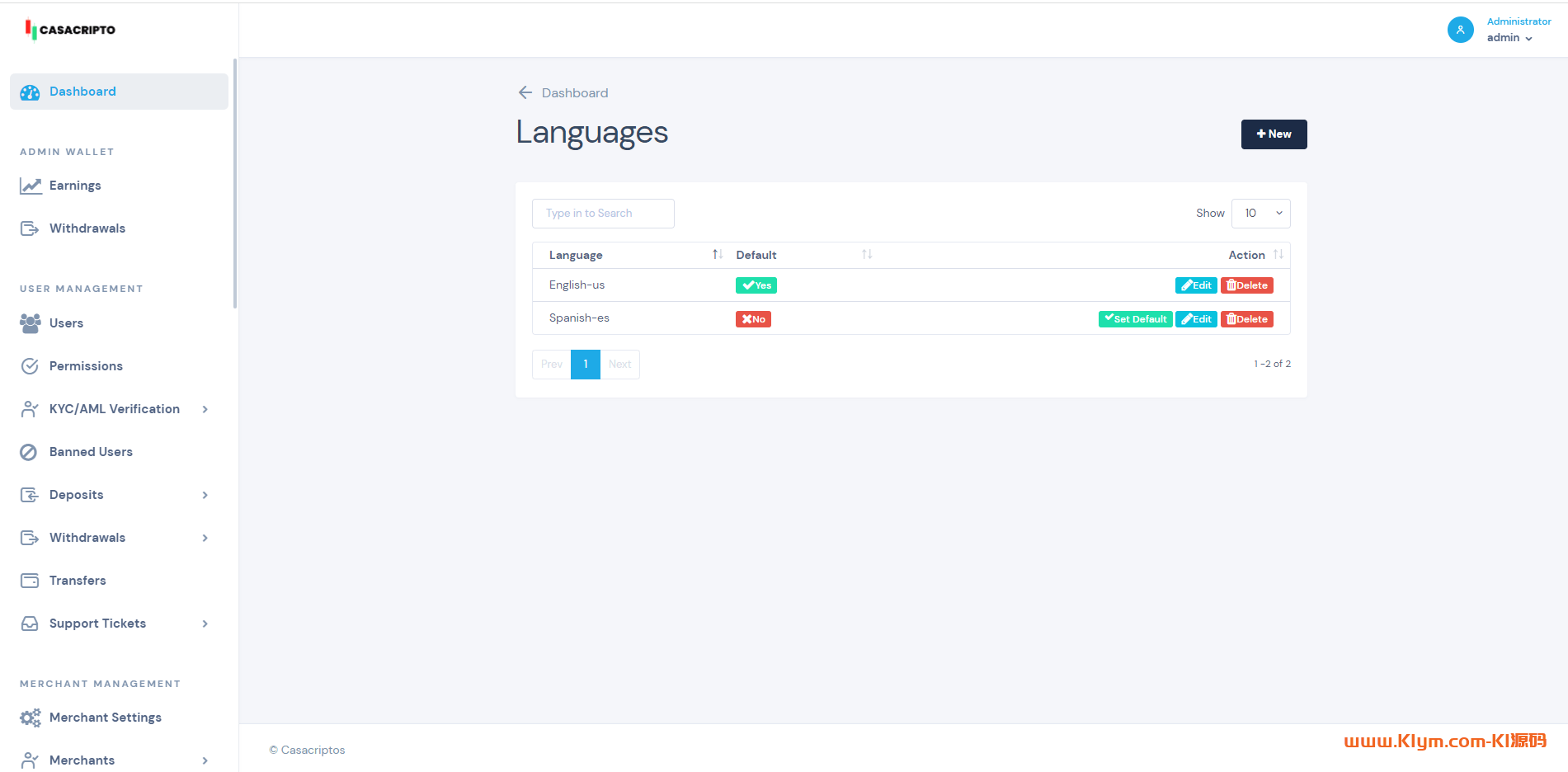Viewport: 1568px width, 772px height.
Task: Click the Prev pagination button
Action: coord(552,365)
